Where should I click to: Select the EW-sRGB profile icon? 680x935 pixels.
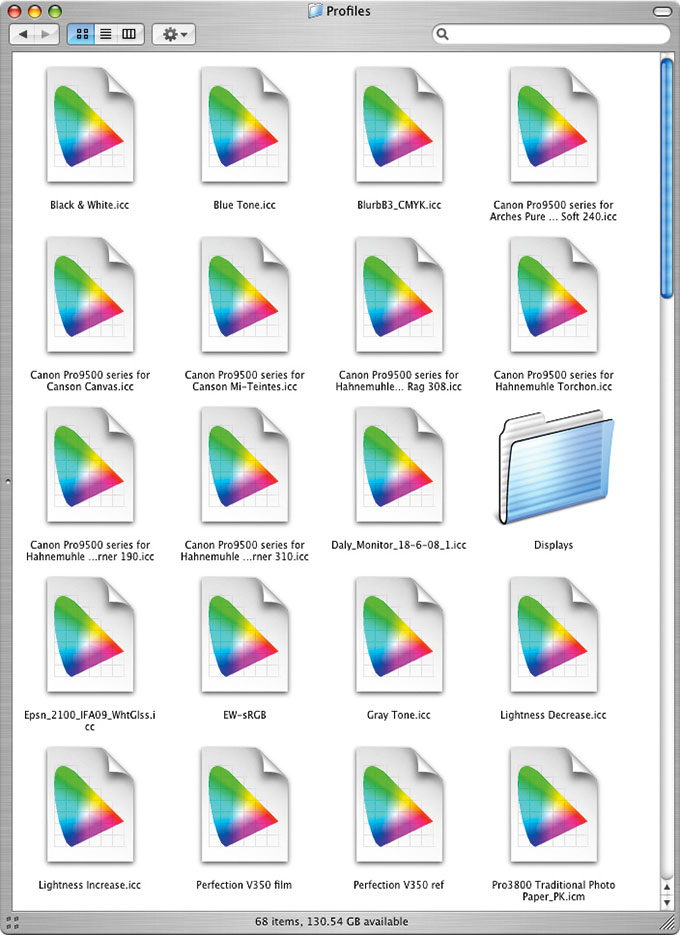[x=245, y=634]
